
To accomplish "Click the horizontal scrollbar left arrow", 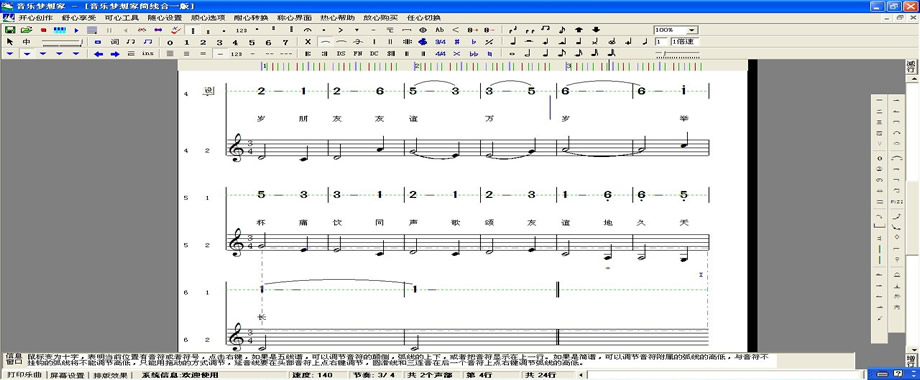I will tap(581, 375).
